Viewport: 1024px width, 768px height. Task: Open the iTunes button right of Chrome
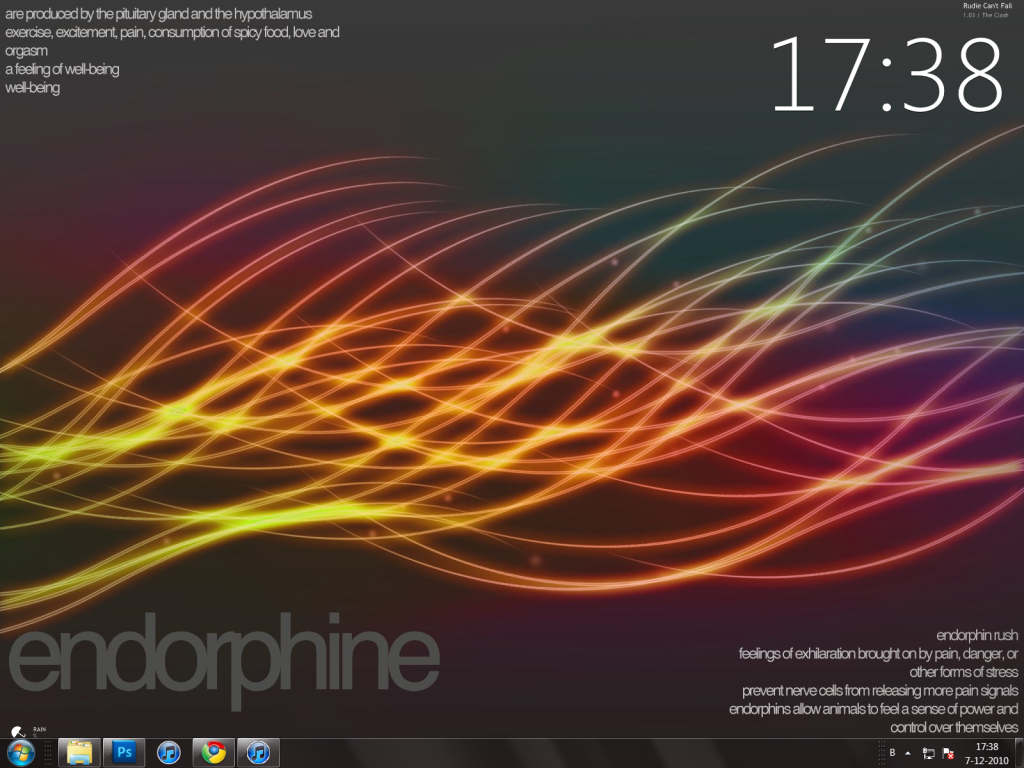pos(258,753)
